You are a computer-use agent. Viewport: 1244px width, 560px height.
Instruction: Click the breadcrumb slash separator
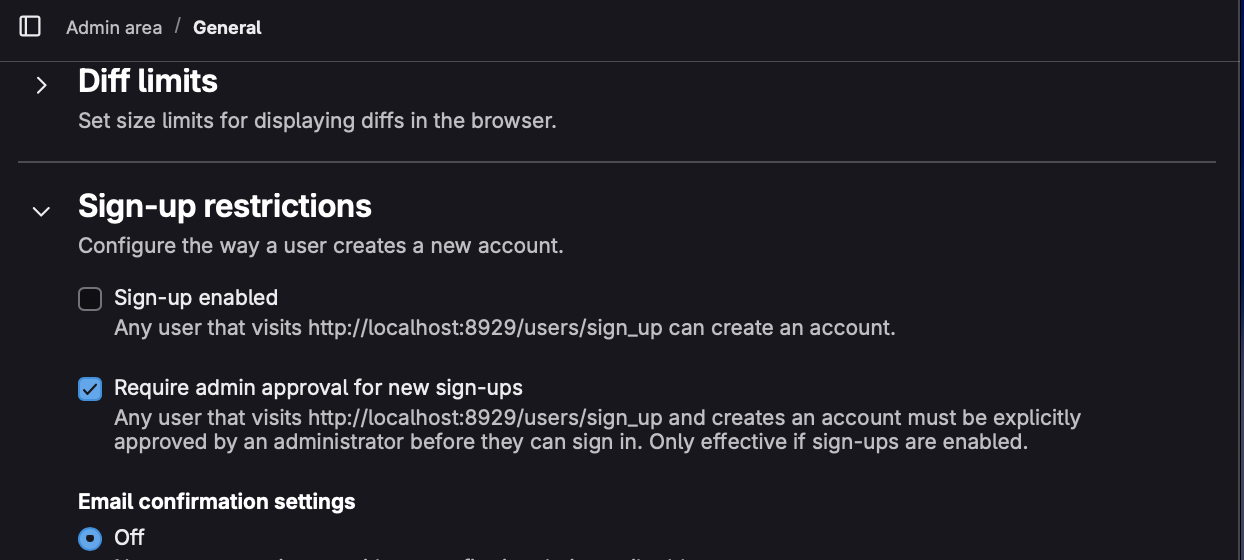click(x=177, y=26)
